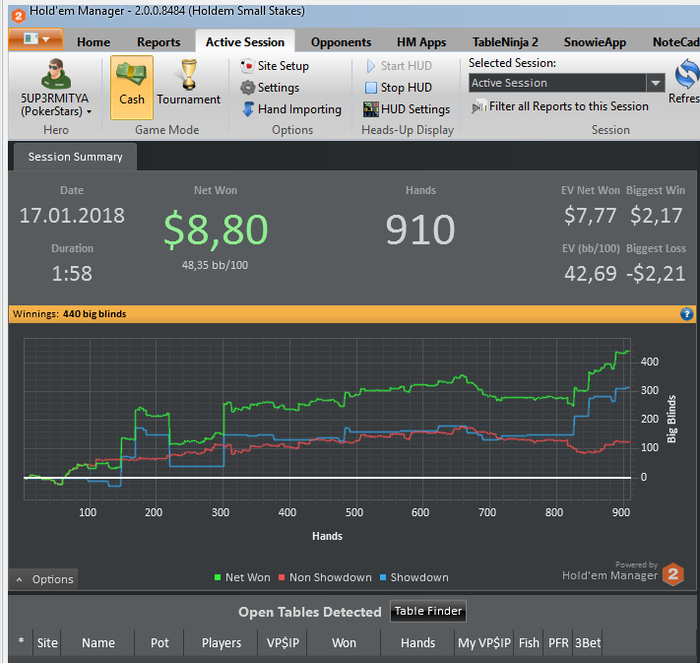Click the Refresh session icon

(x=687, y=75)
